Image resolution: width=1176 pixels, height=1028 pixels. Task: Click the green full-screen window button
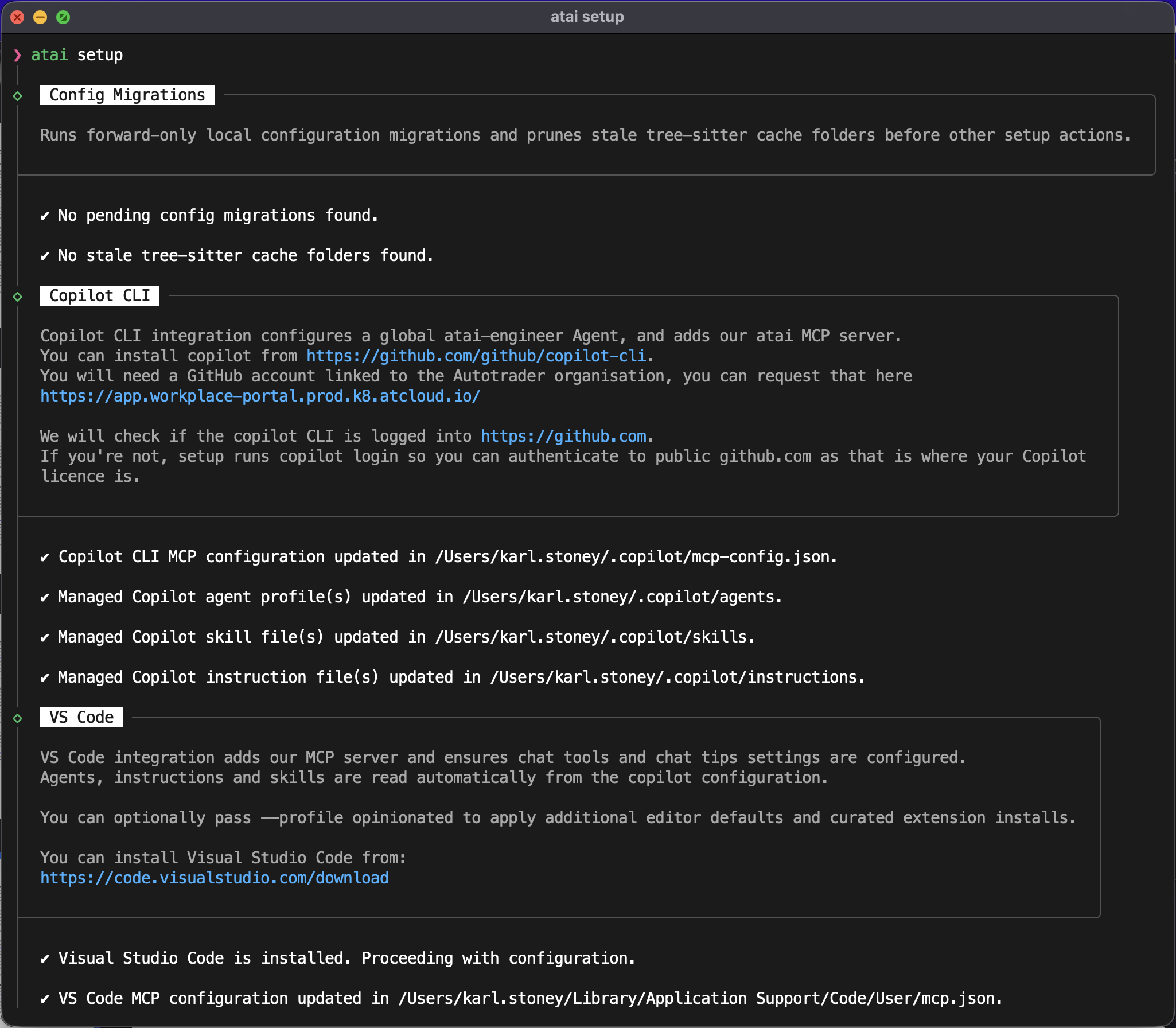pyautogui.click(x=63, y=17)
